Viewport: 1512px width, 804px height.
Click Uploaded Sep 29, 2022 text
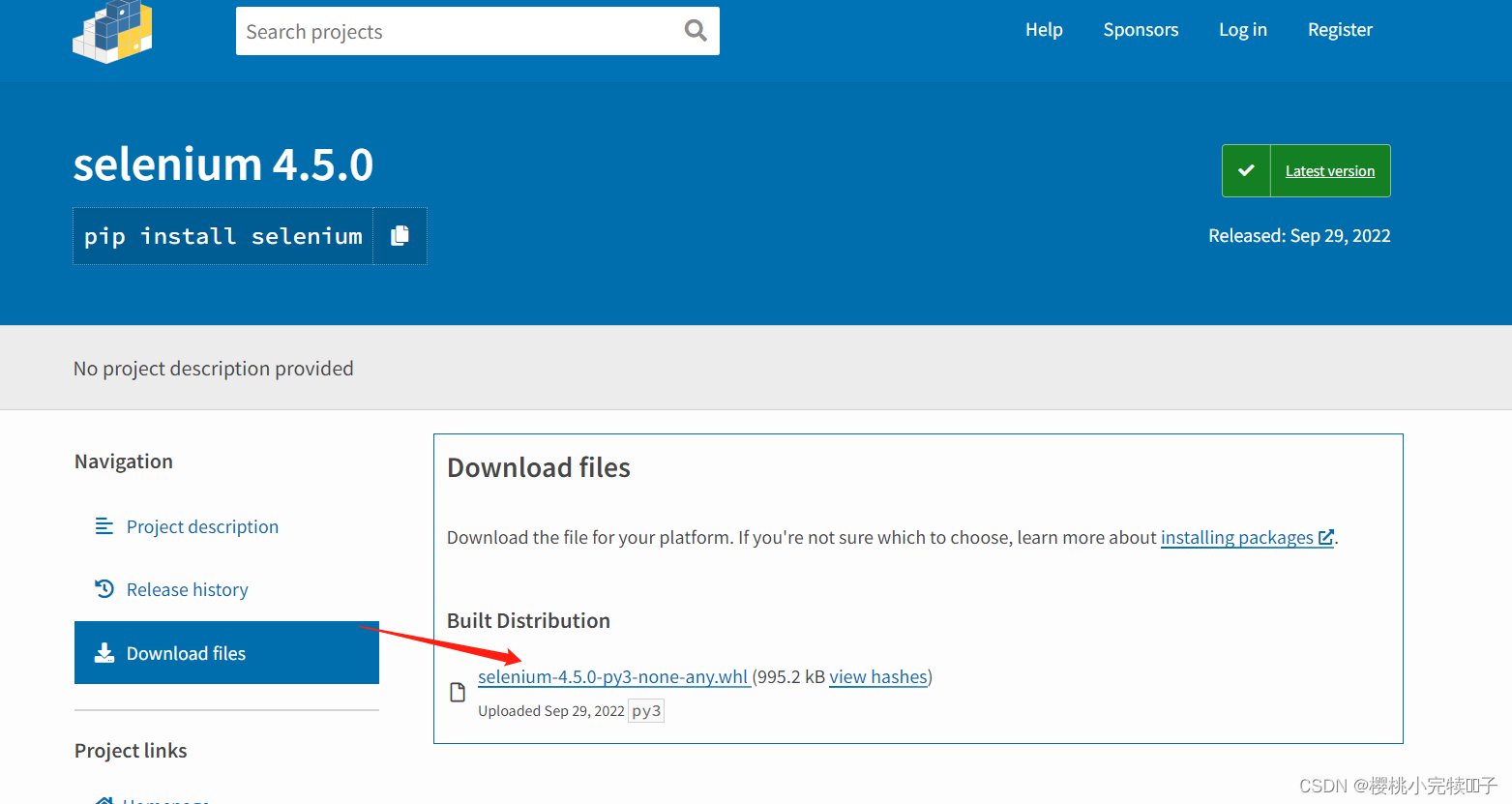point(551,711)
